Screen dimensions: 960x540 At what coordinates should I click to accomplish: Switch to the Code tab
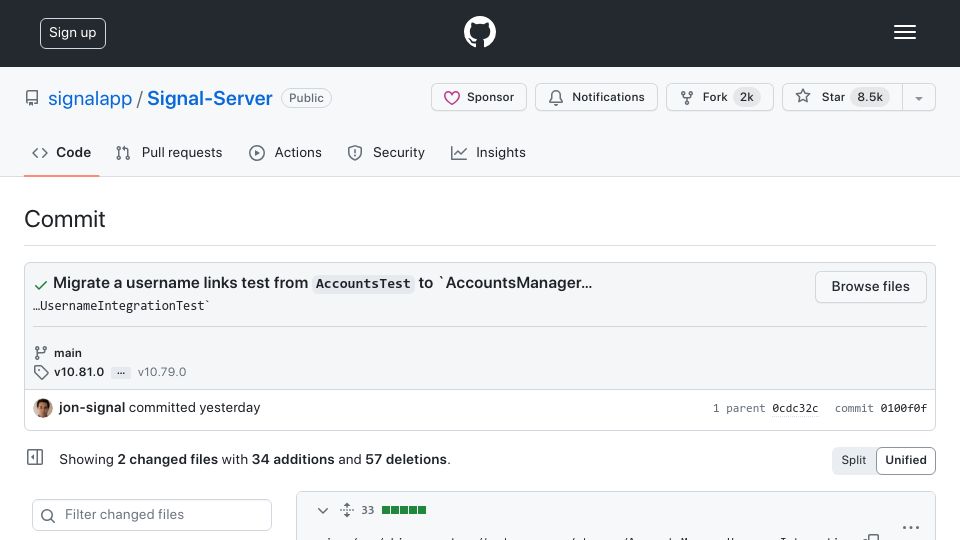pos(61,152)
